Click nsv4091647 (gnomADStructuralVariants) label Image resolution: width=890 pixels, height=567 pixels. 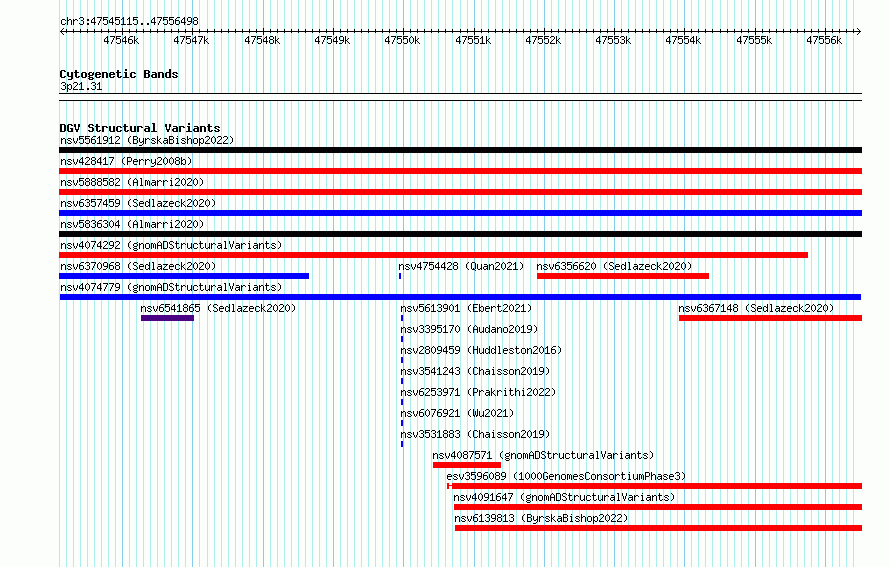pos(564,497)
